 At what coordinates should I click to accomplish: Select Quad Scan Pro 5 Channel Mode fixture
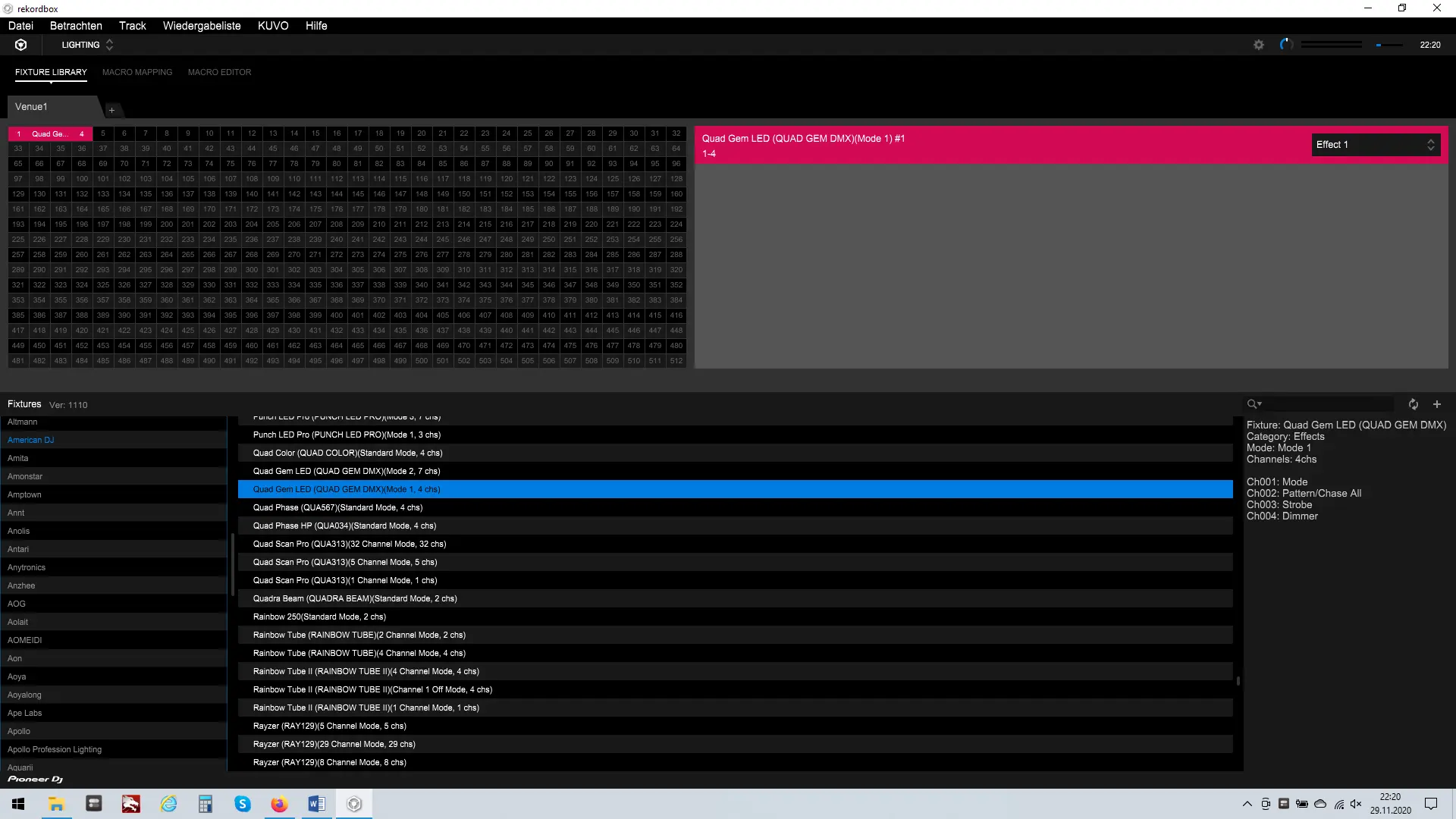[x=345, y=562]
